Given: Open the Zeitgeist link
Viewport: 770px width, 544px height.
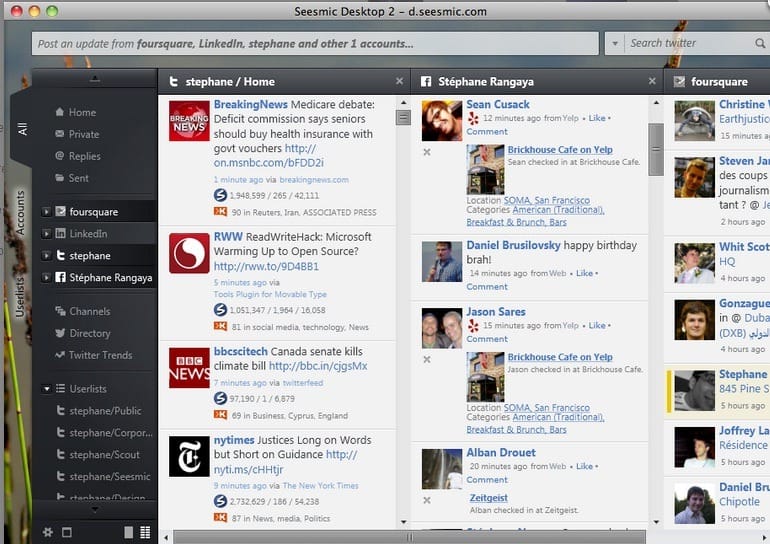Looking at the screenshot, I should pyautogui.click(x=489, y=498).
